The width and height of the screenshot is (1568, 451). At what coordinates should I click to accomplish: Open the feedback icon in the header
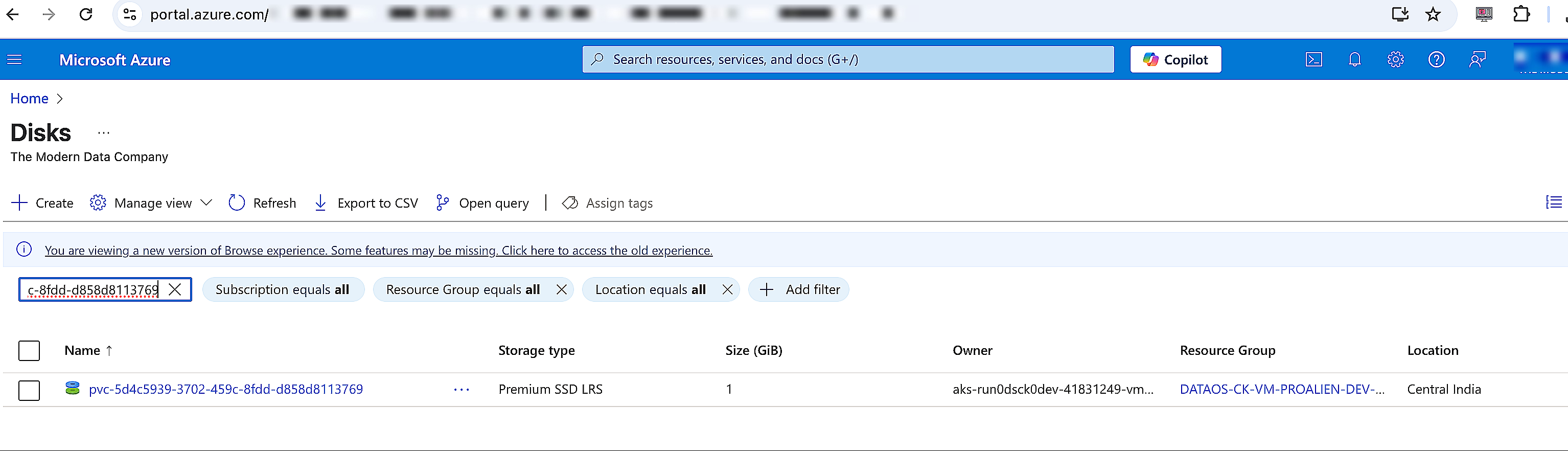pyautogui.click(x=1478, y=60)
